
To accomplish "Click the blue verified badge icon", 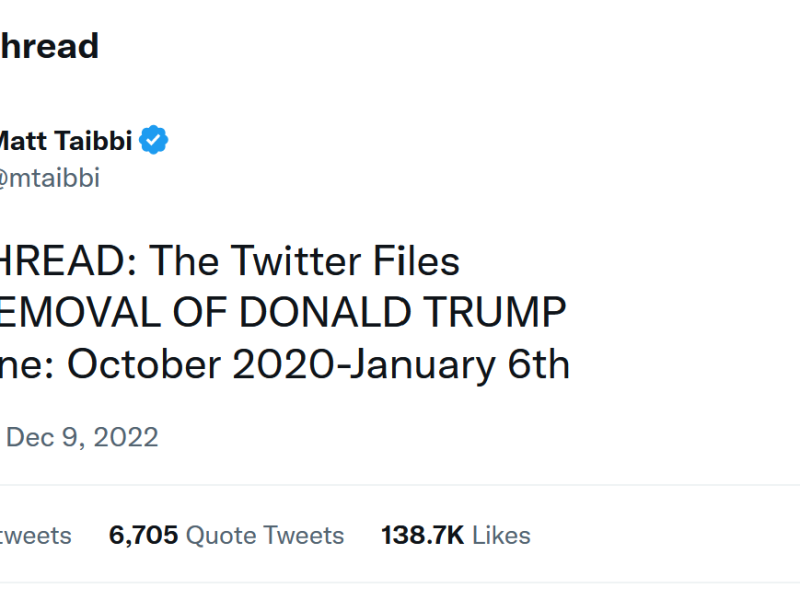I will coord(153,141).
